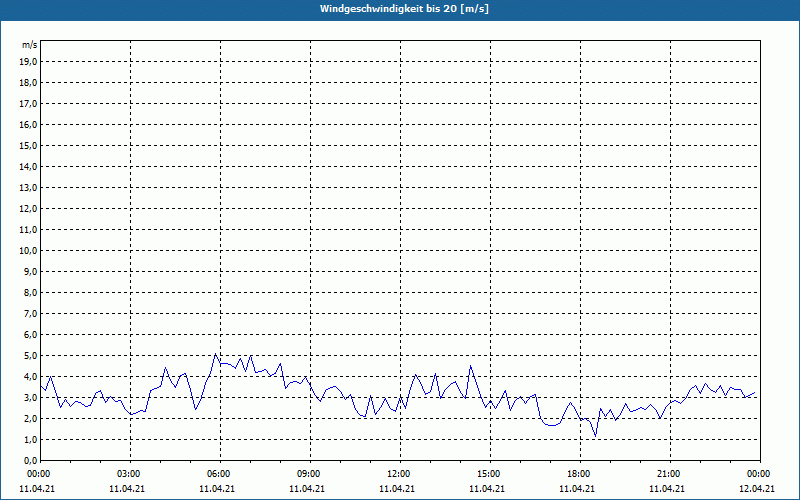Click the 12:00 time label
This screenshot has height=500, width=800.
click(x=400, y=474)
